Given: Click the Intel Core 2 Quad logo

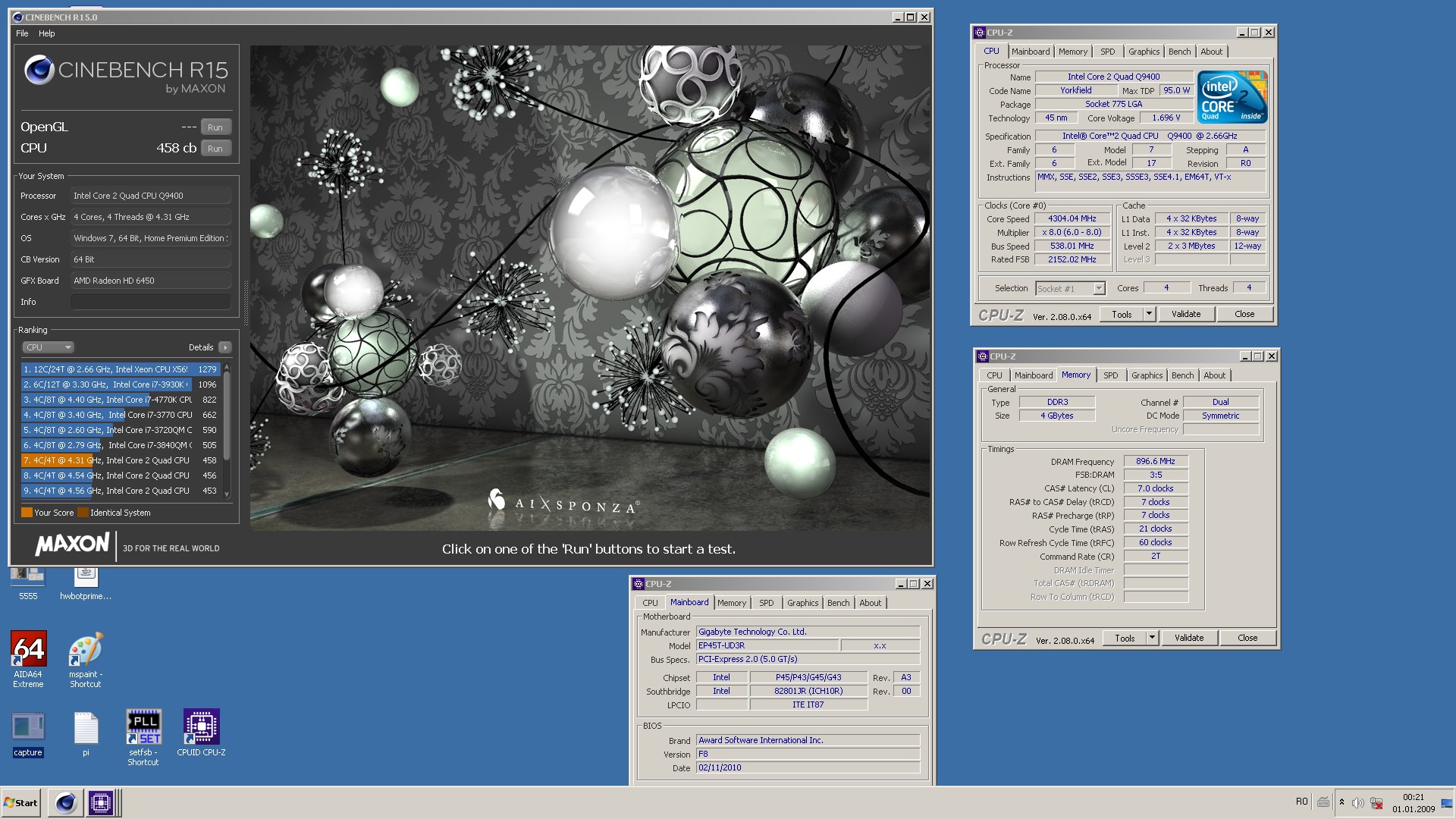Looking at the screenshot, I should pos(1232,97).
